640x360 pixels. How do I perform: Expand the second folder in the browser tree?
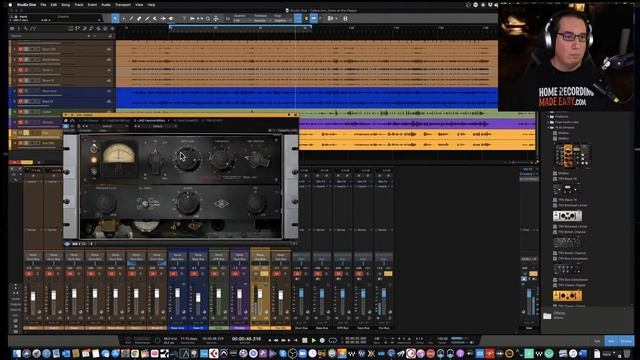548,122
